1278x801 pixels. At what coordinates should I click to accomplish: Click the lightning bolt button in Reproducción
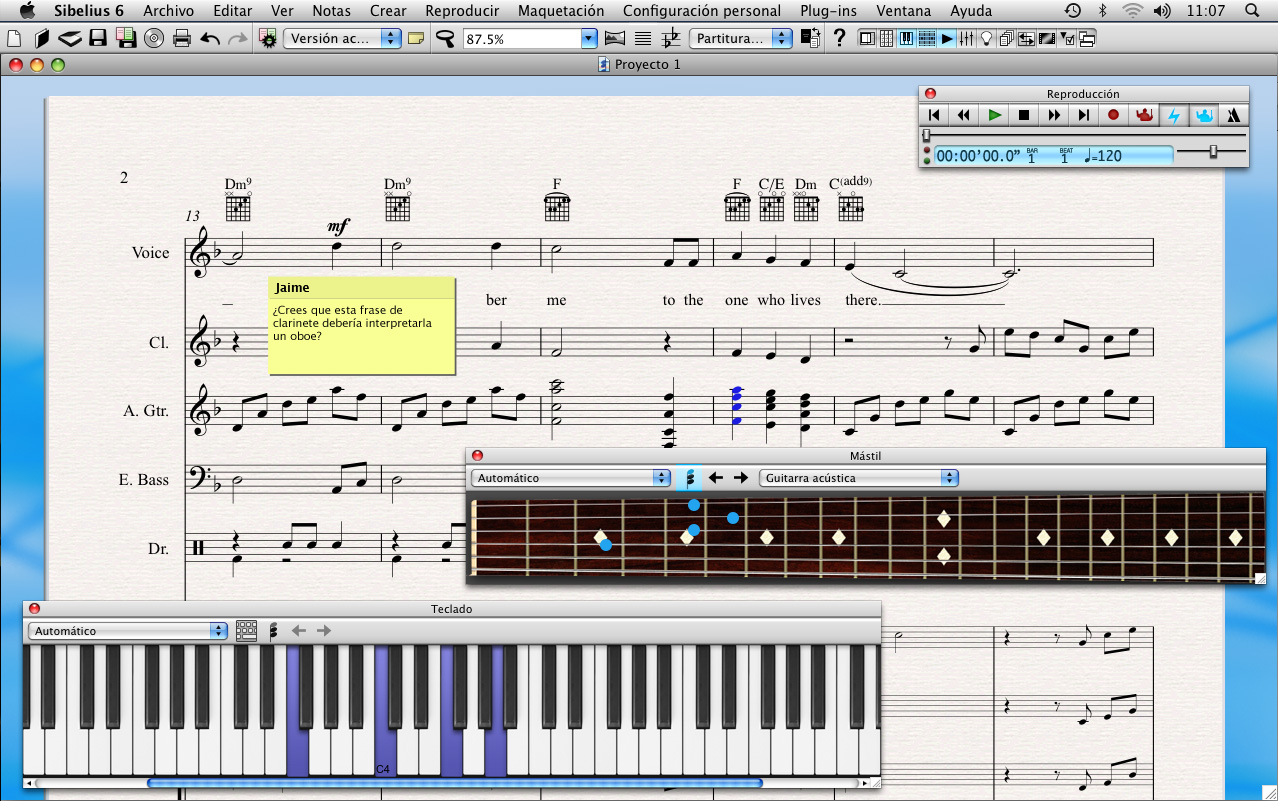tap(1174, 115)
